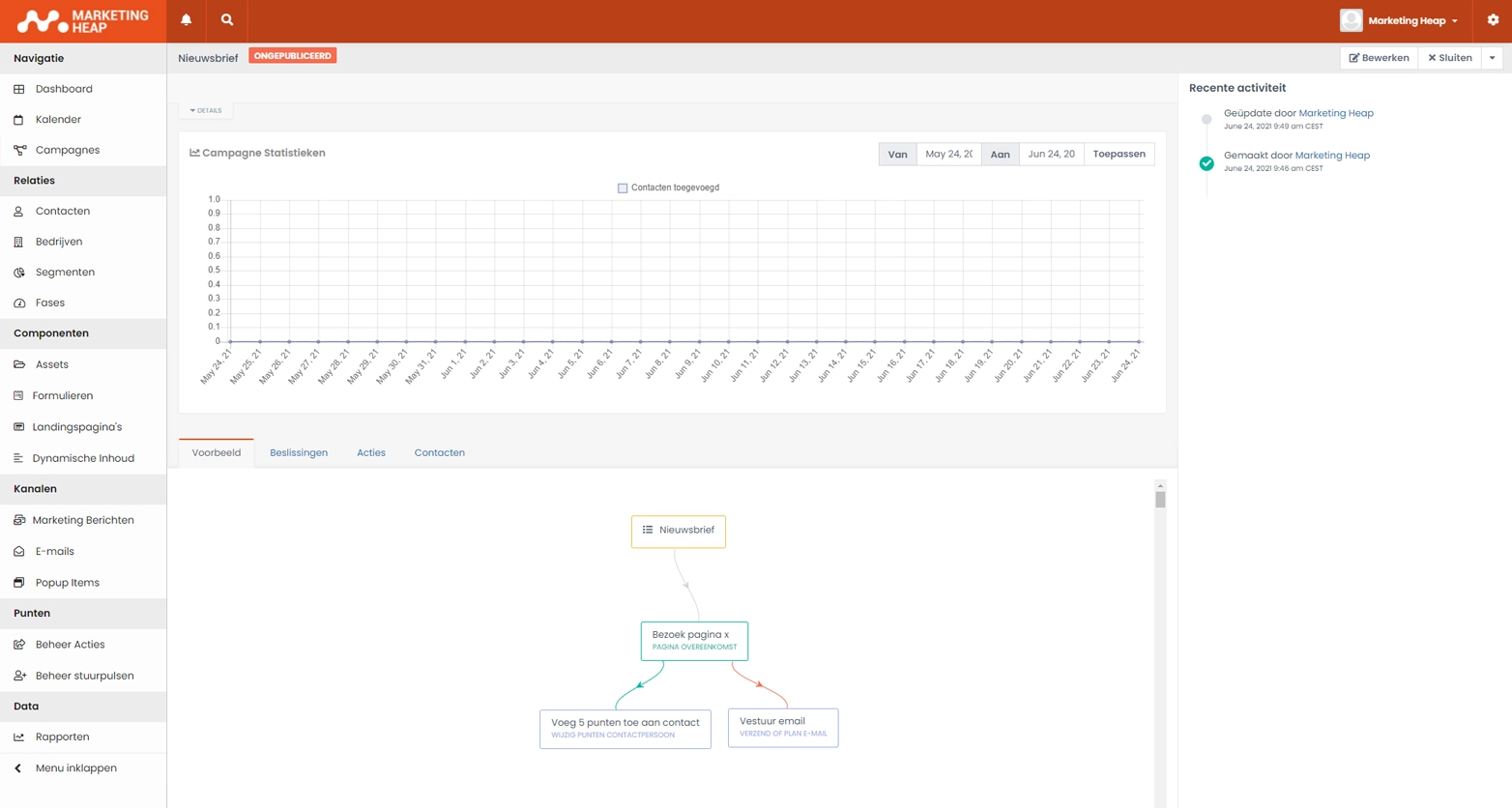The image size is (1512, 808).
Task: Switch to the Contacten tab
Action: pyautogui.click(x=440, y=452)
